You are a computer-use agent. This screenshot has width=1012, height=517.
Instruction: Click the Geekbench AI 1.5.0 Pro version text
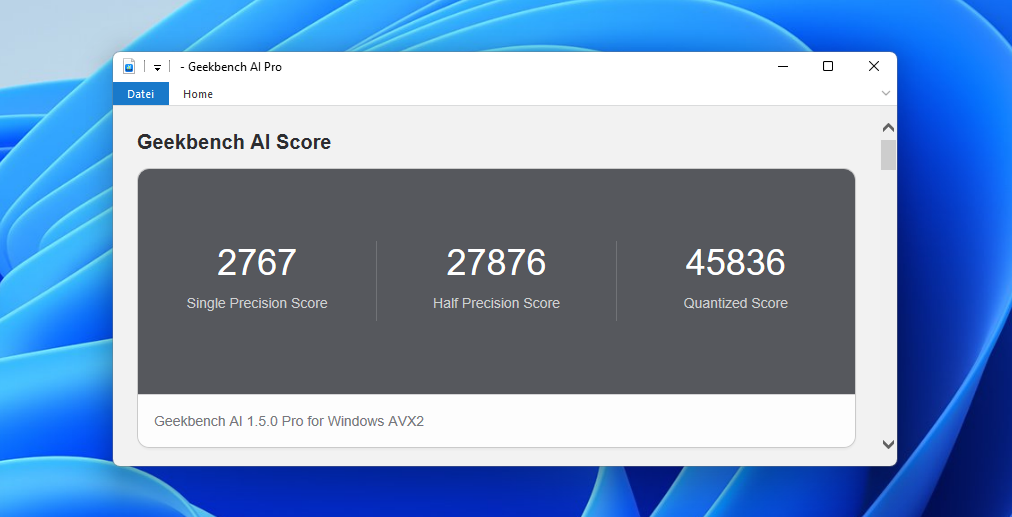pyautogui.click(x=289, y=421)
